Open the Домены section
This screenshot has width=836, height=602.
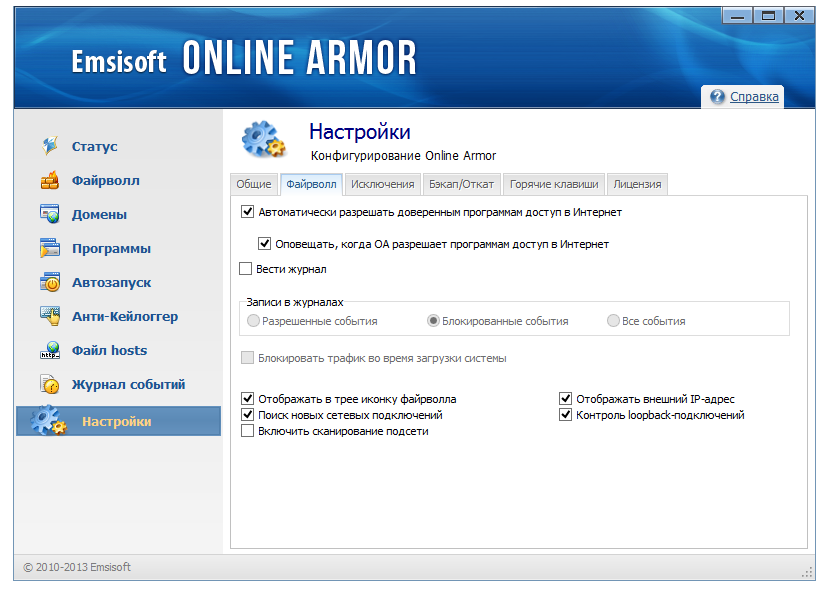click(x=99, y=214)
